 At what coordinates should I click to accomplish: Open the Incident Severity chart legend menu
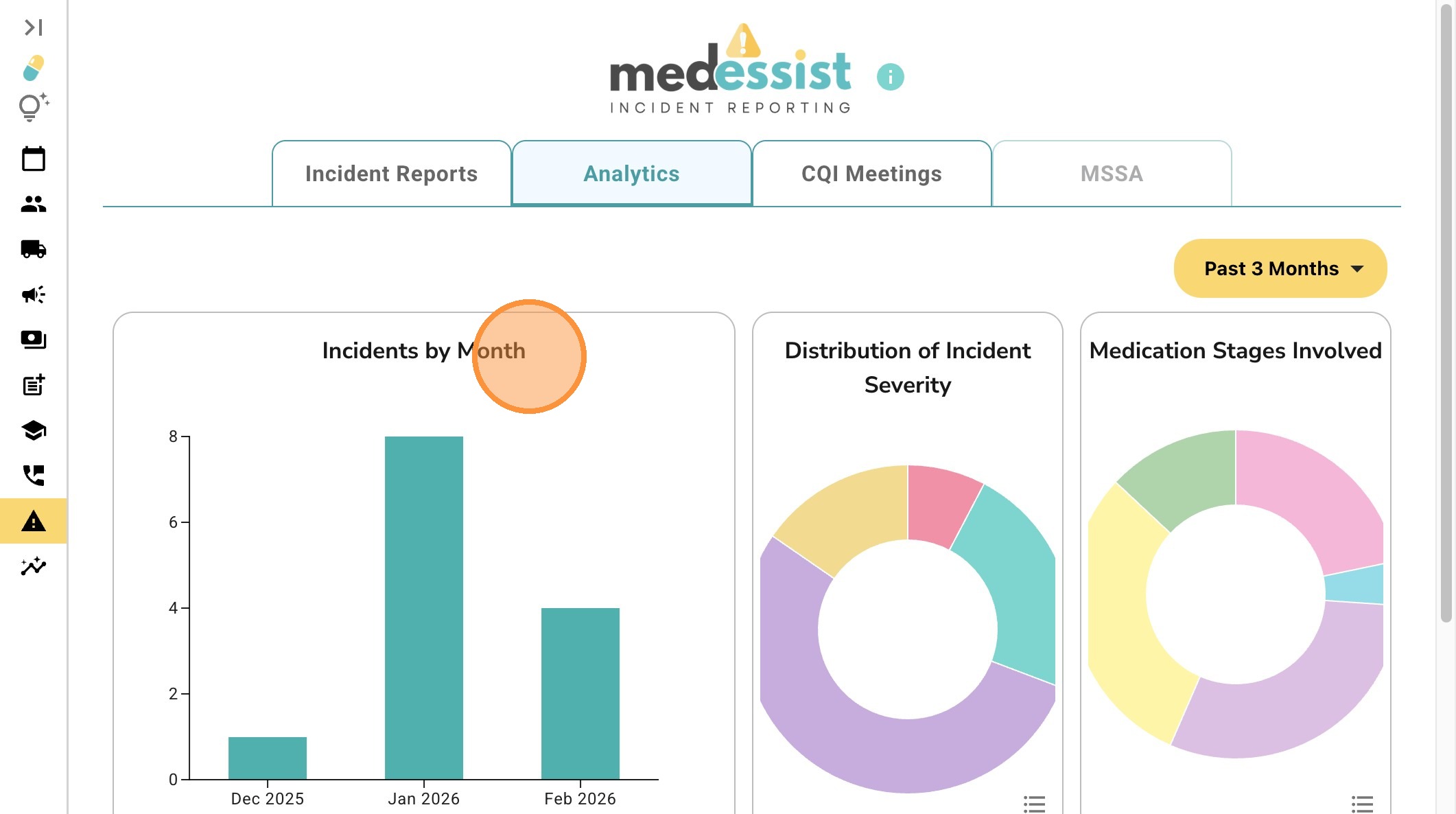click(1034, 804)
